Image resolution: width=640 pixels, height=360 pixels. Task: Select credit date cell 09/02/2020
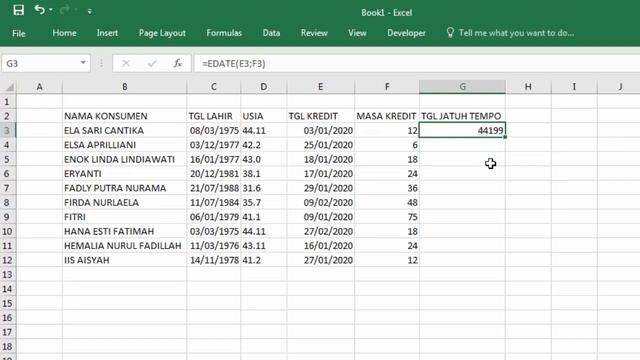coord(320,202)
